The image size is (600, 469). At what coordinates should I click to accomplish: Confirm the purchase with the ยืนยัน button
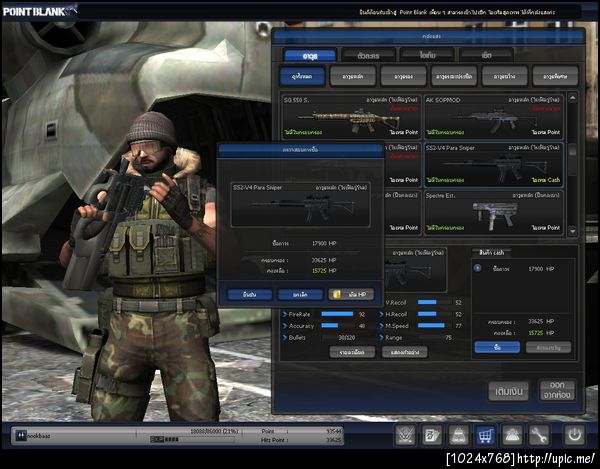coord(249,295)
